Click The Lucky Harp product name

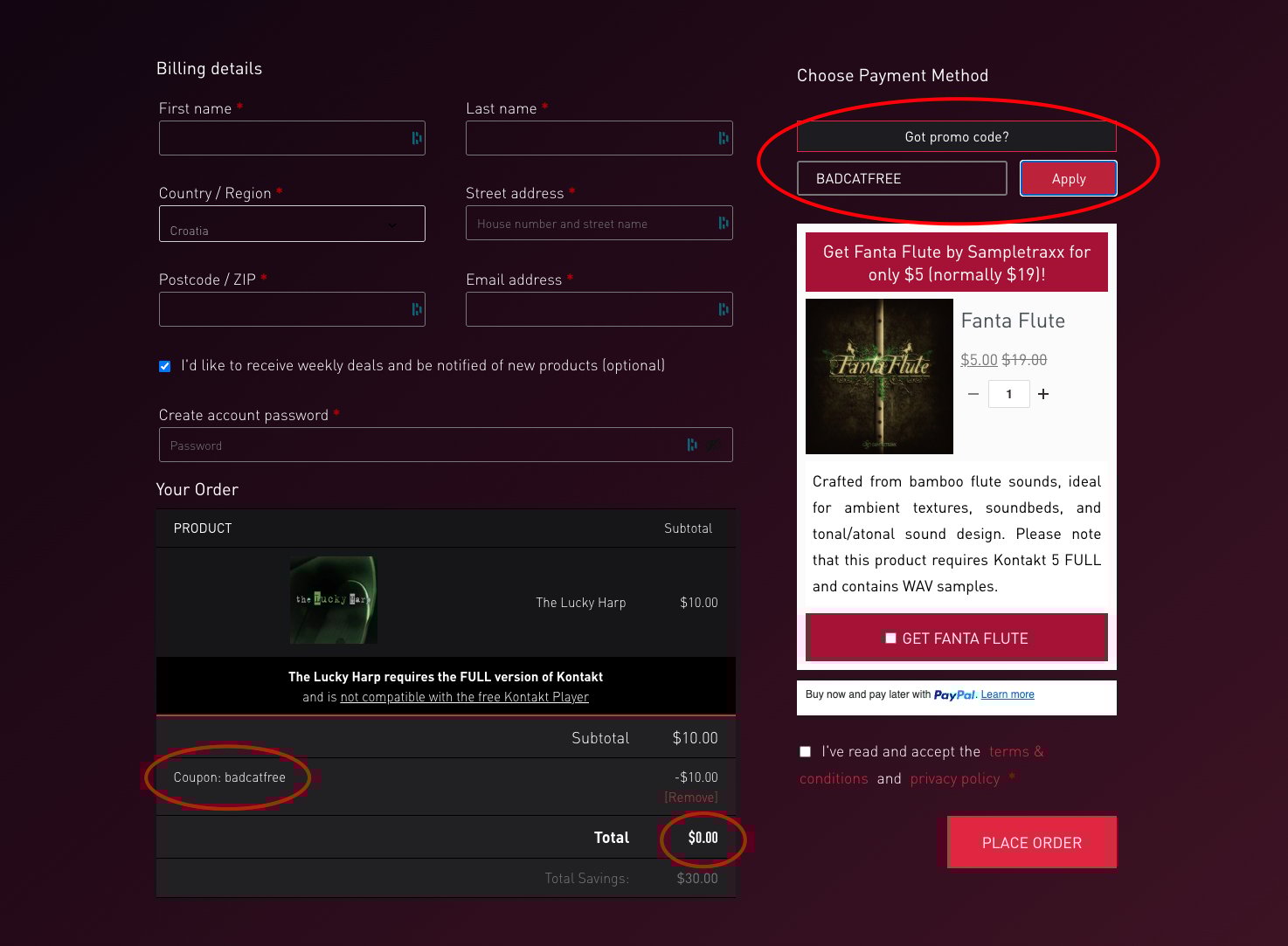pyautogui.click(x=581, y=603)
